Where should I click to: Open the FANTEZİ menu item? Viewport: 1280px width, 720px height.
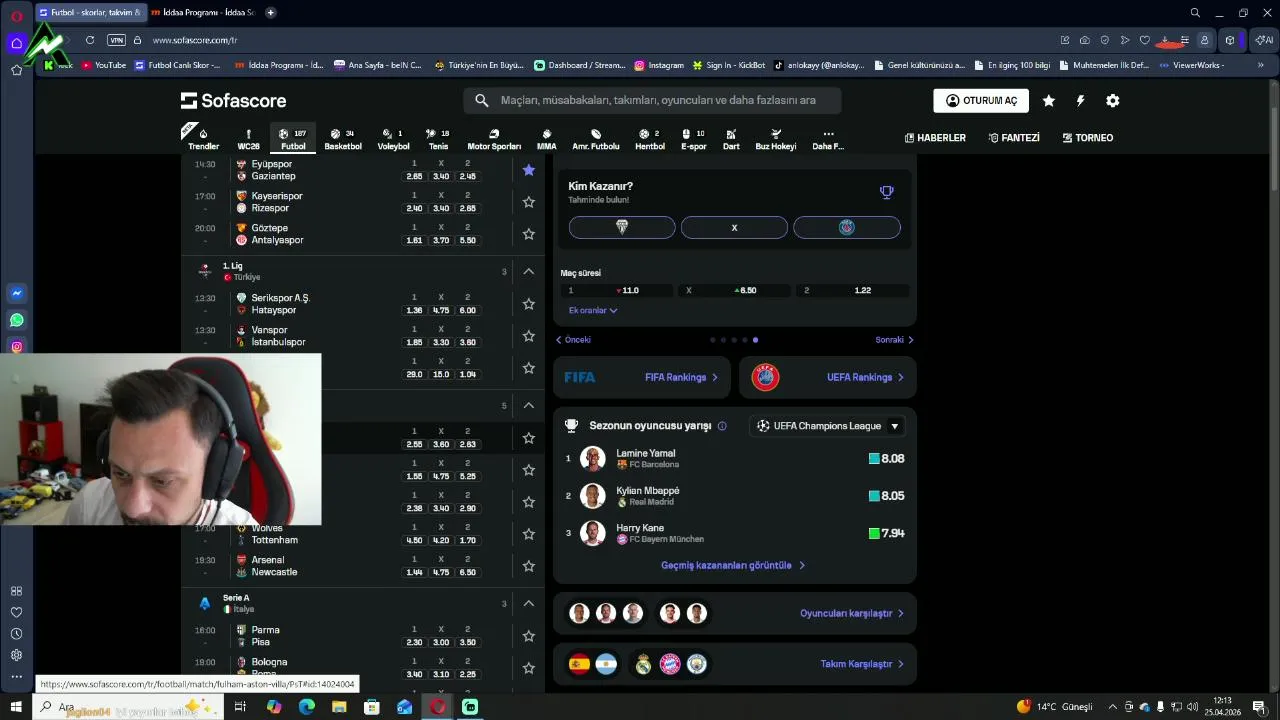1014,138
